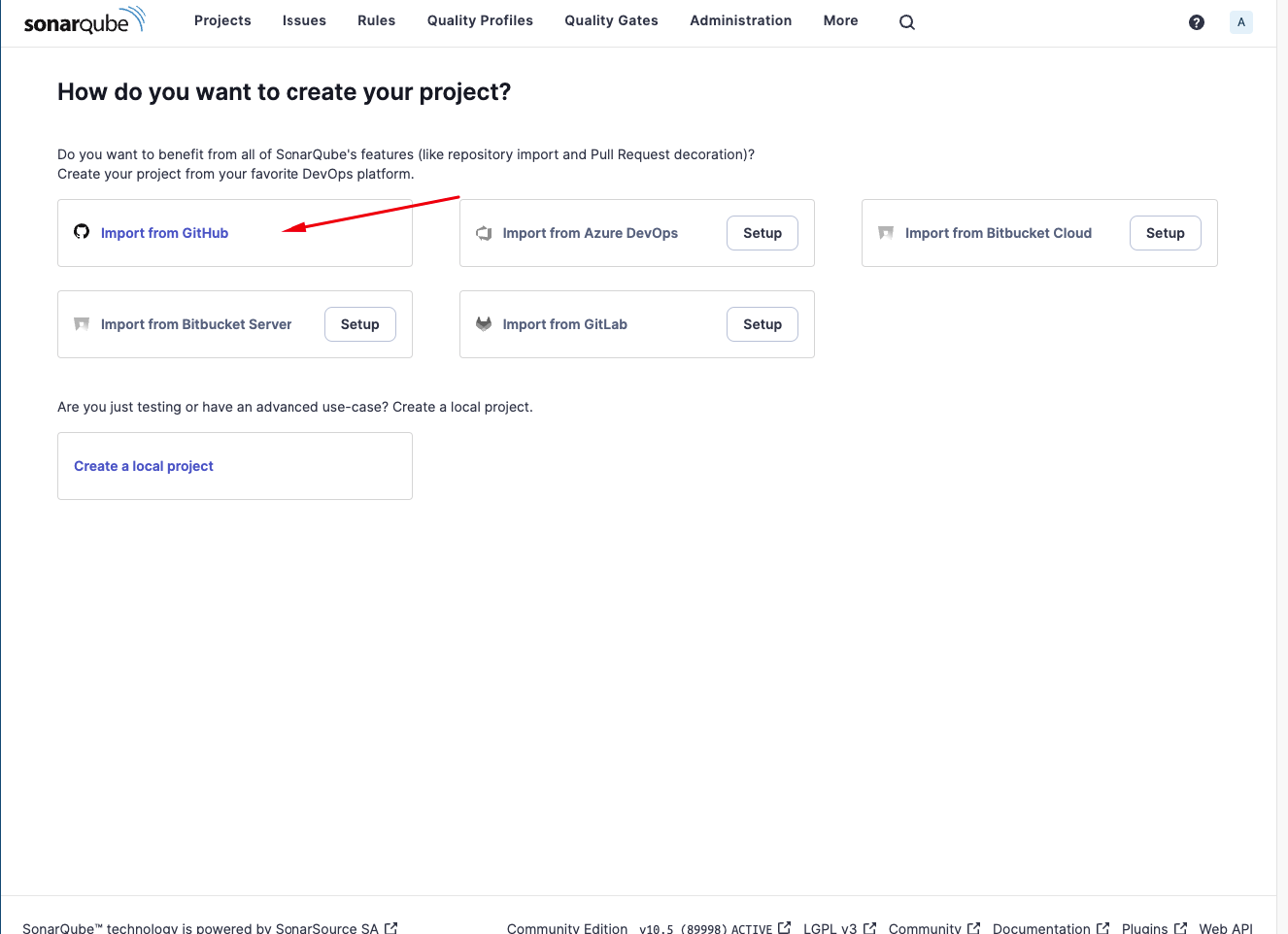The width and height of the screenshot is (1288, 934).
Task: Click the version 'v10.5 (89998) ACTIVE' text
Action: 706,928
